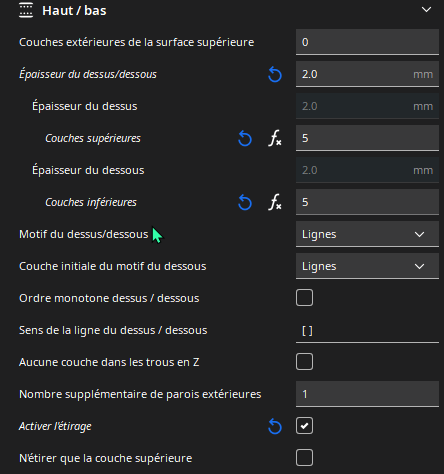444x474 pixels.
Task: Click the formula icon for Couches inférieures
Action: [x=275, y=202]
